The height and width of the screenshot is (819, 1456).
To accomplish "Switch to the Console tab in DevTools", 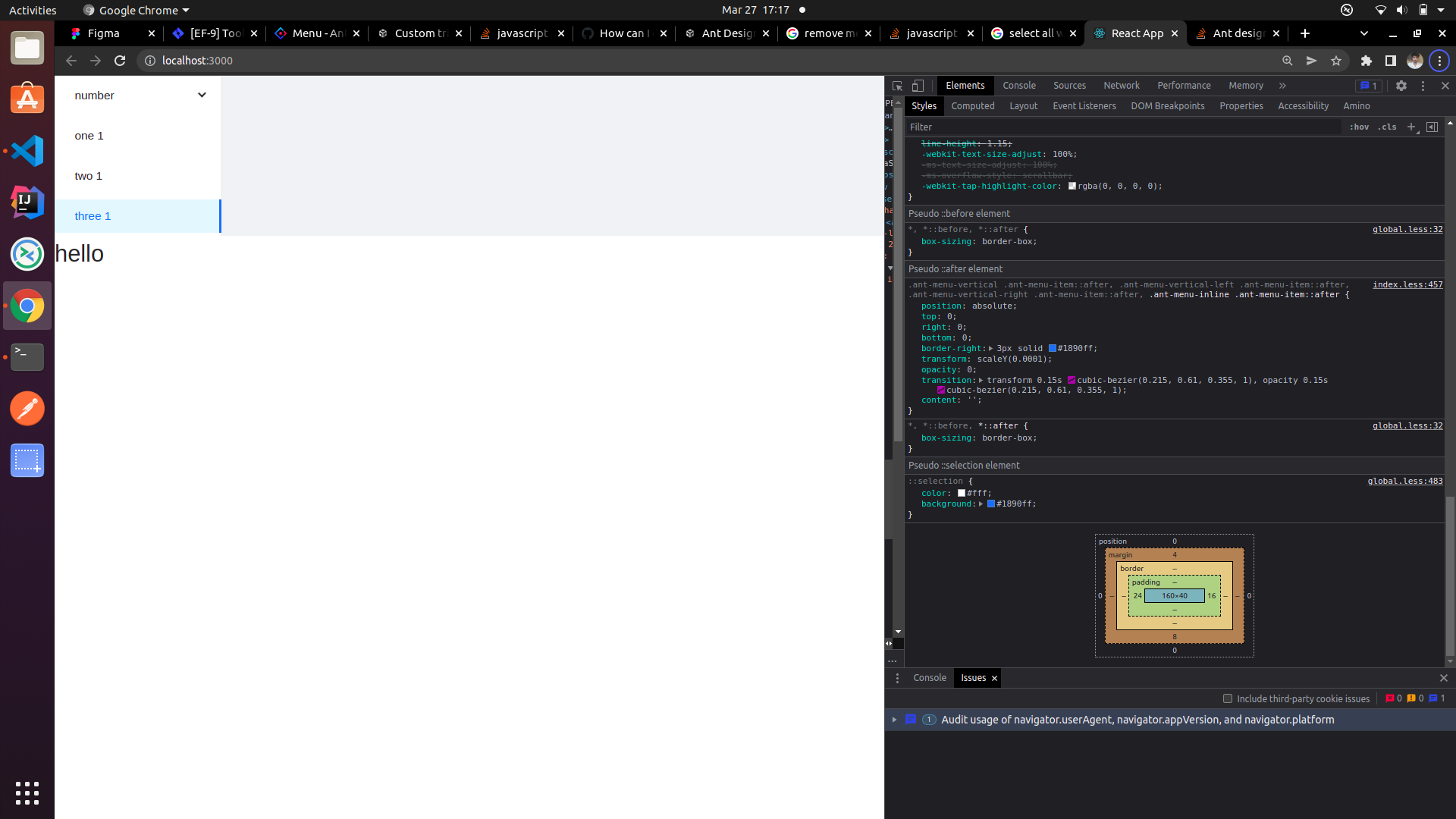I will click(1019, 86).
